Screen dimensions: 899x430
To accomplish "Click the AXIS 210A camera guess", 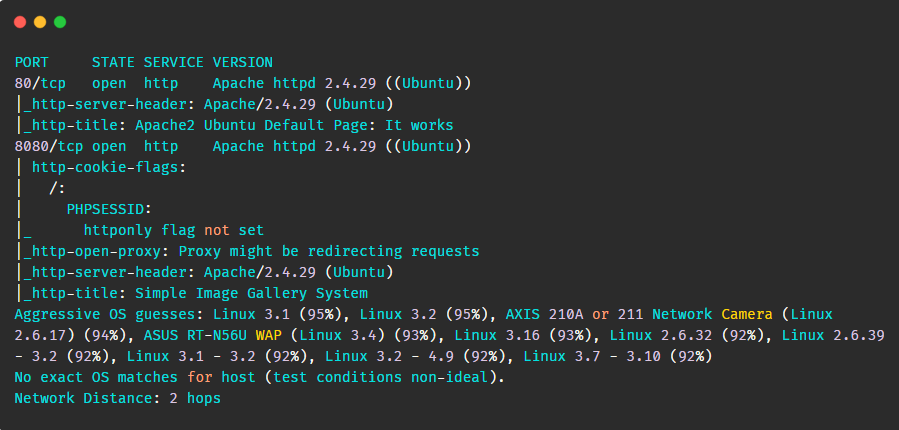I will [x=639, y=314].
